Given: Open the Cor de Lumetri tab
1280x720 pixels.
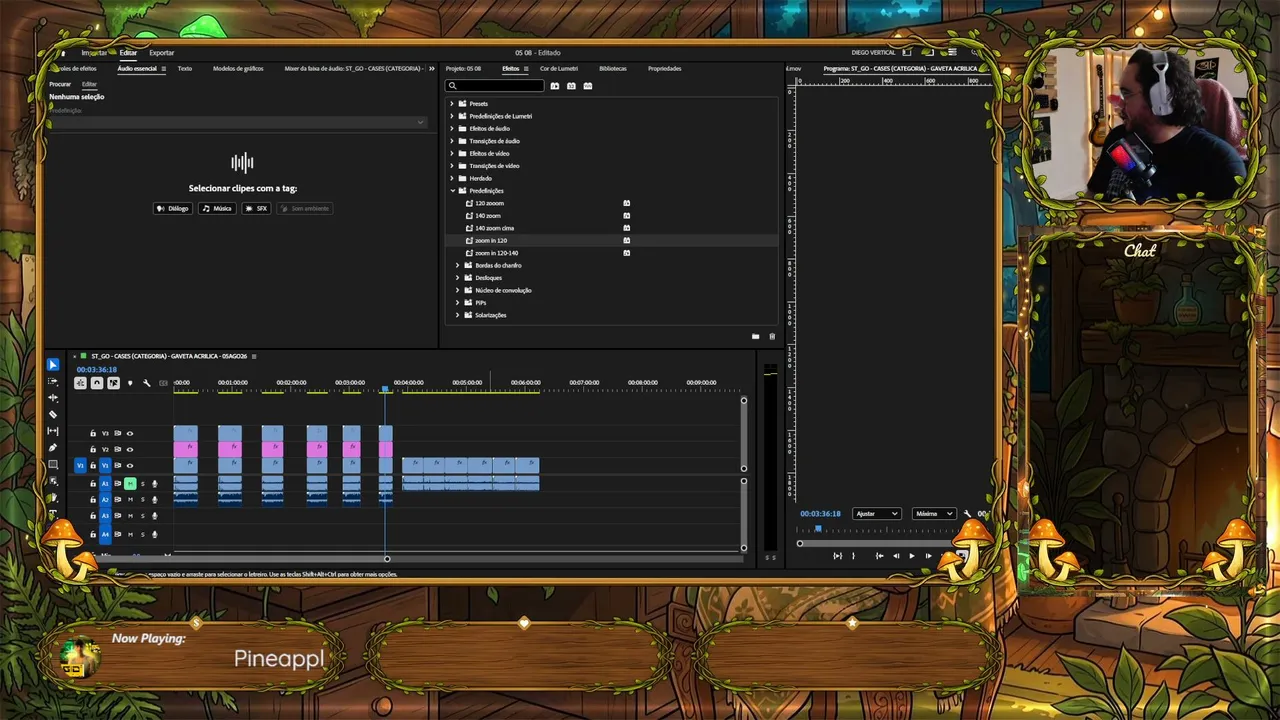Looking at the screenshot, I should tap(559, 69).
